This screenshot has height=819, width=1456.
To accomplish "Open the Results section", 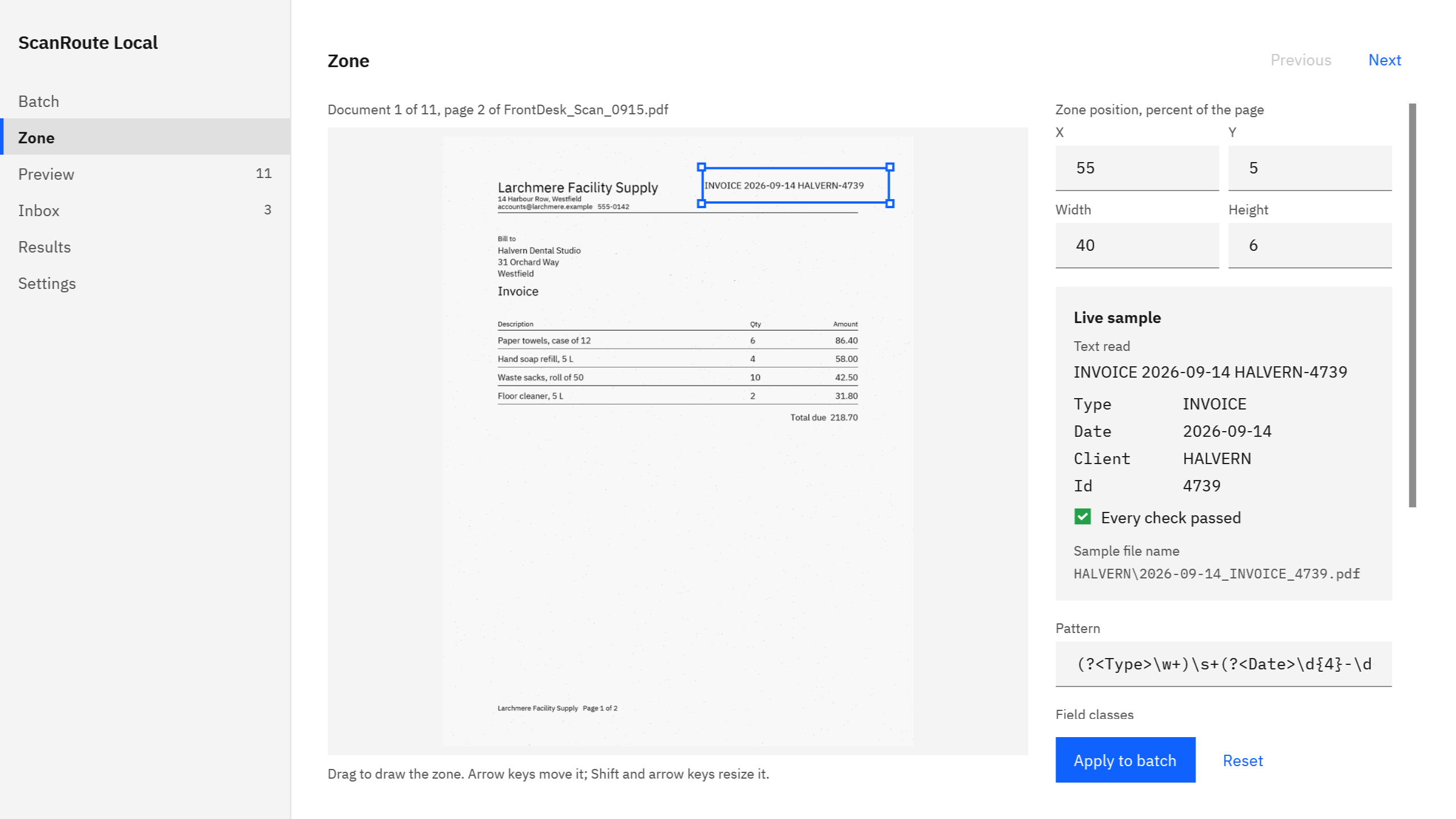I will [145, 246].
